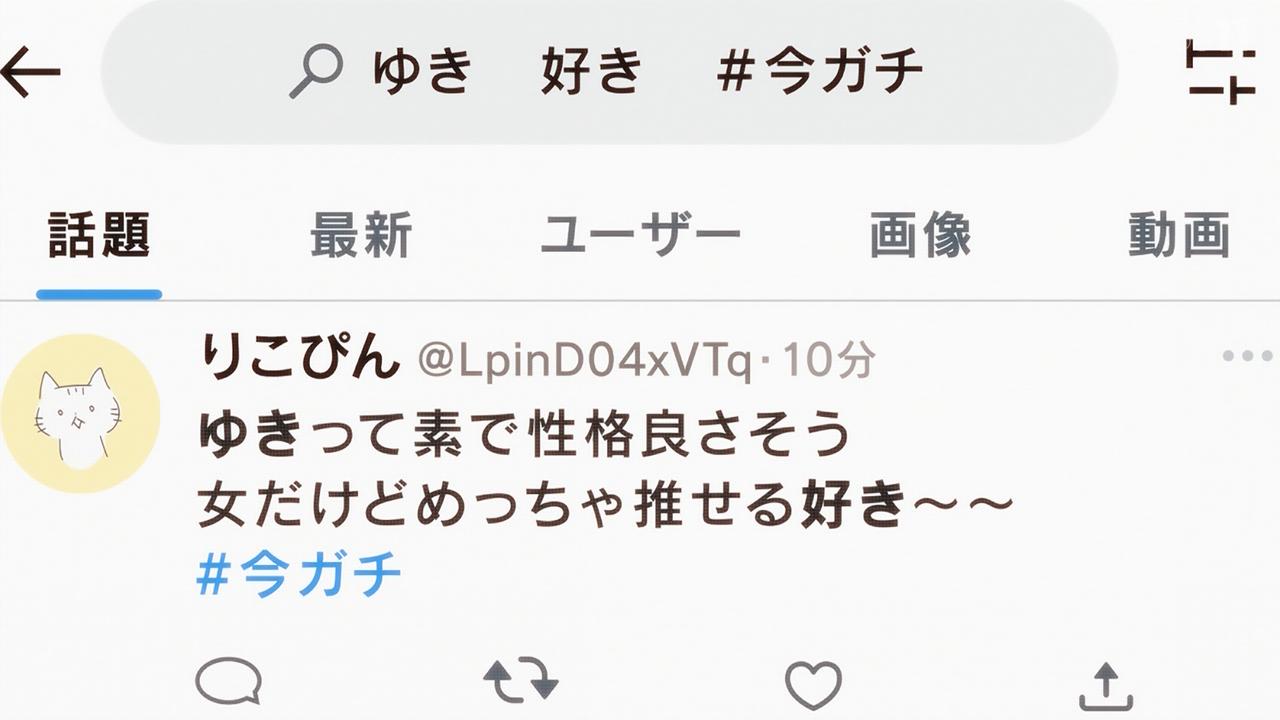Open the tweet text ゆきって素で性格良さそう
Viewport: 1280px width, 720px height.
[x=525, y=434]
